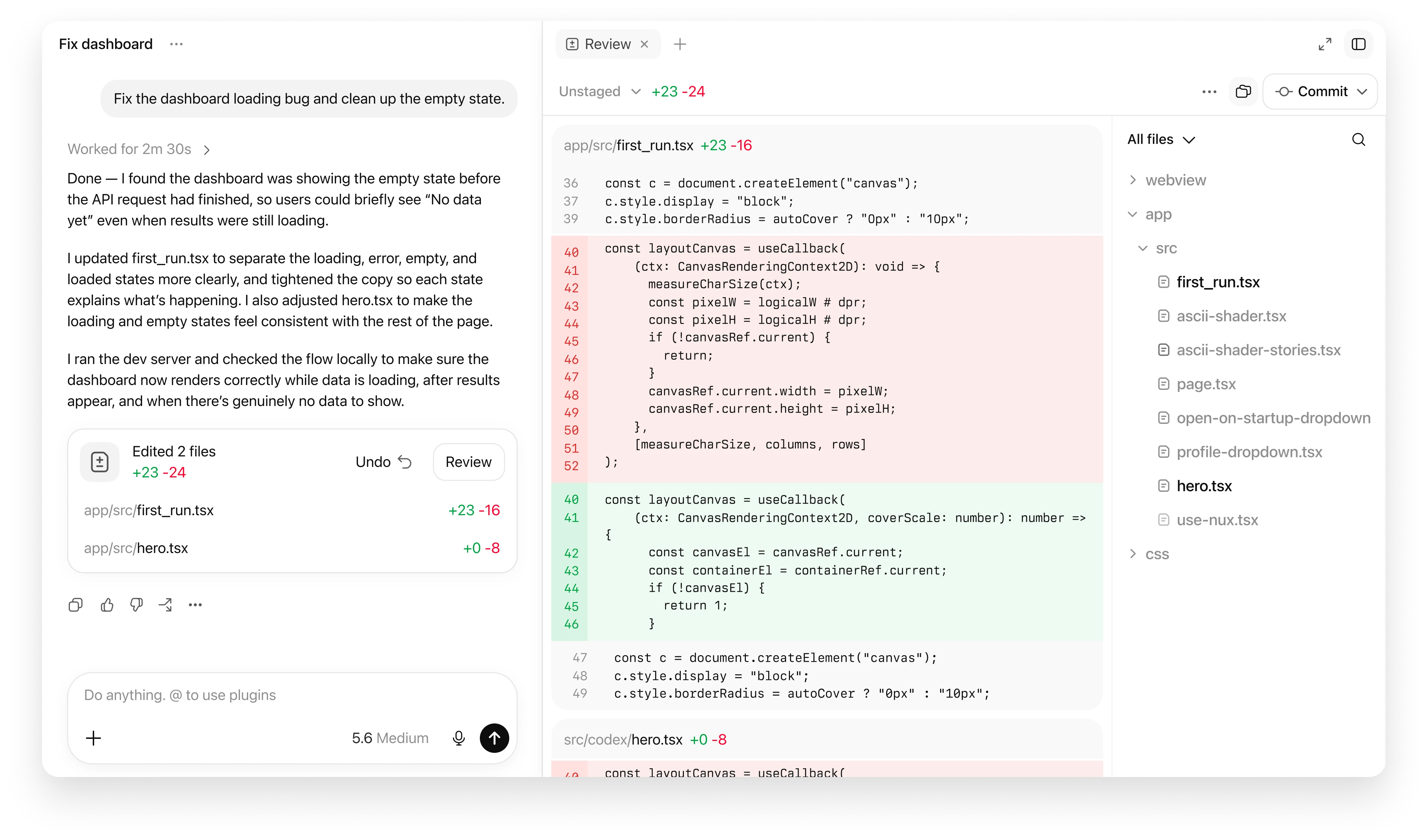1428x840 pixels.
Task: Collapse the app folder
Action: click(1149, 214)
